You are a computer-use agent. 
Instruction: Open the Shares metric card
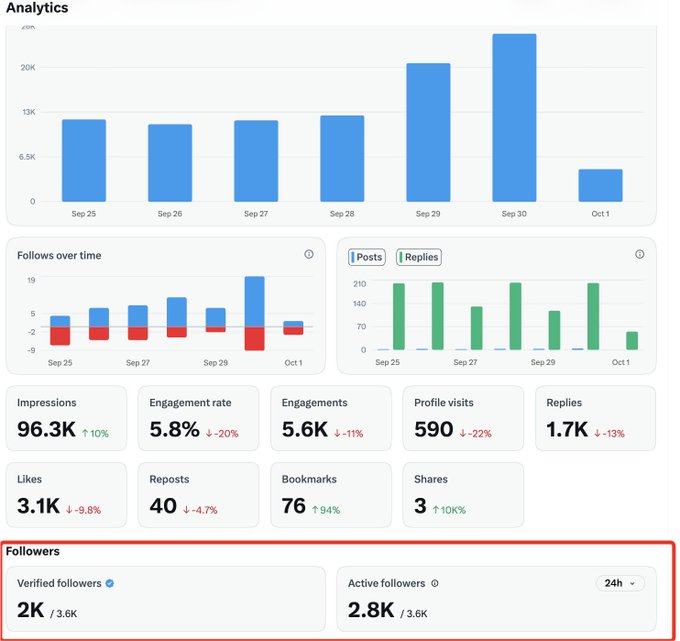coord(463,495)
